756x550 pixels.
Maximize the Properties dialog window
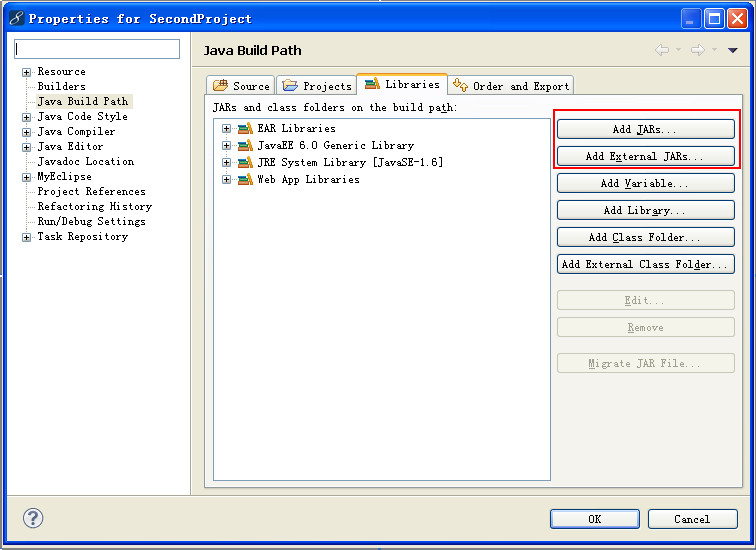pyautogui.click(x=714, y=19)
